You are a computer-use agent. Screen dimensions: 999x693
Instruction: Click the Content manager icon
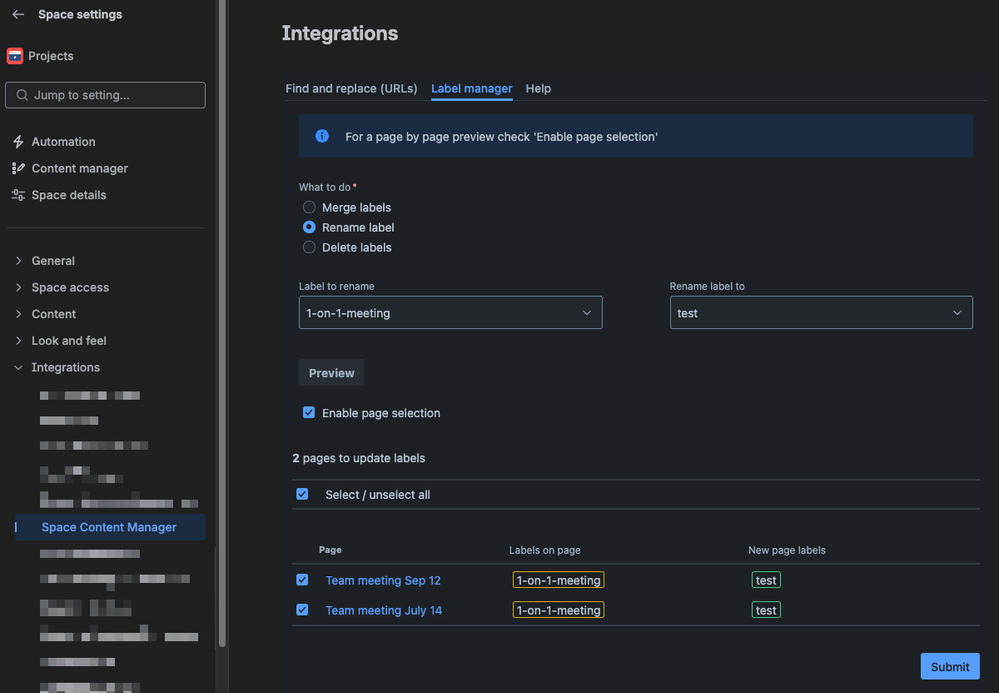(x=18, y=169)
